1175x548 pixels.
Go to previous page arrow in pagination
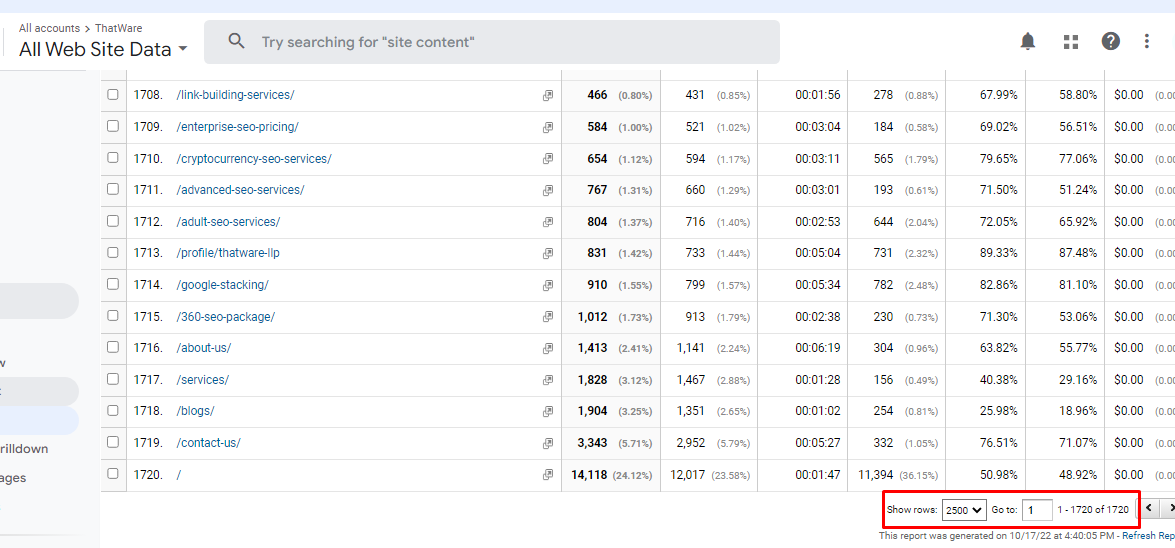(x=1151, y=509)
